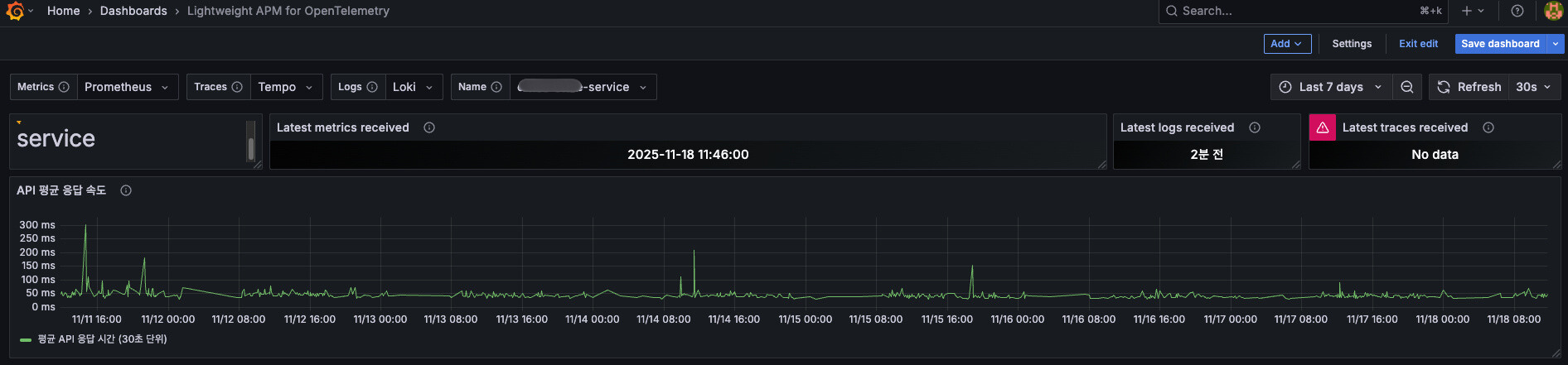1568x365 pixels.
Task: Click the Exit edit link
Action: [x=1418, y=44]
